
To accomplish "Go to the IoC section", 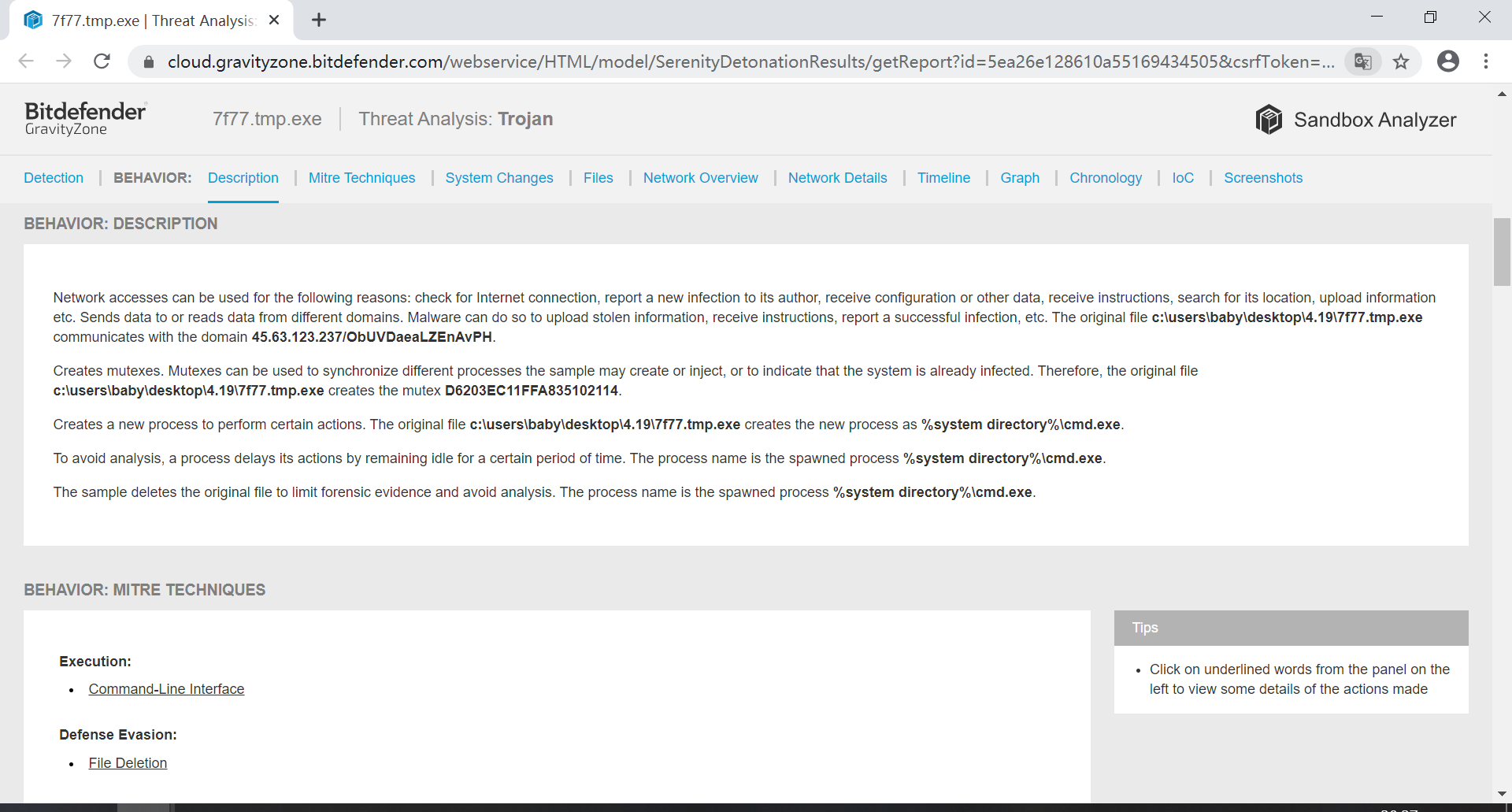I will (1183, 178).
